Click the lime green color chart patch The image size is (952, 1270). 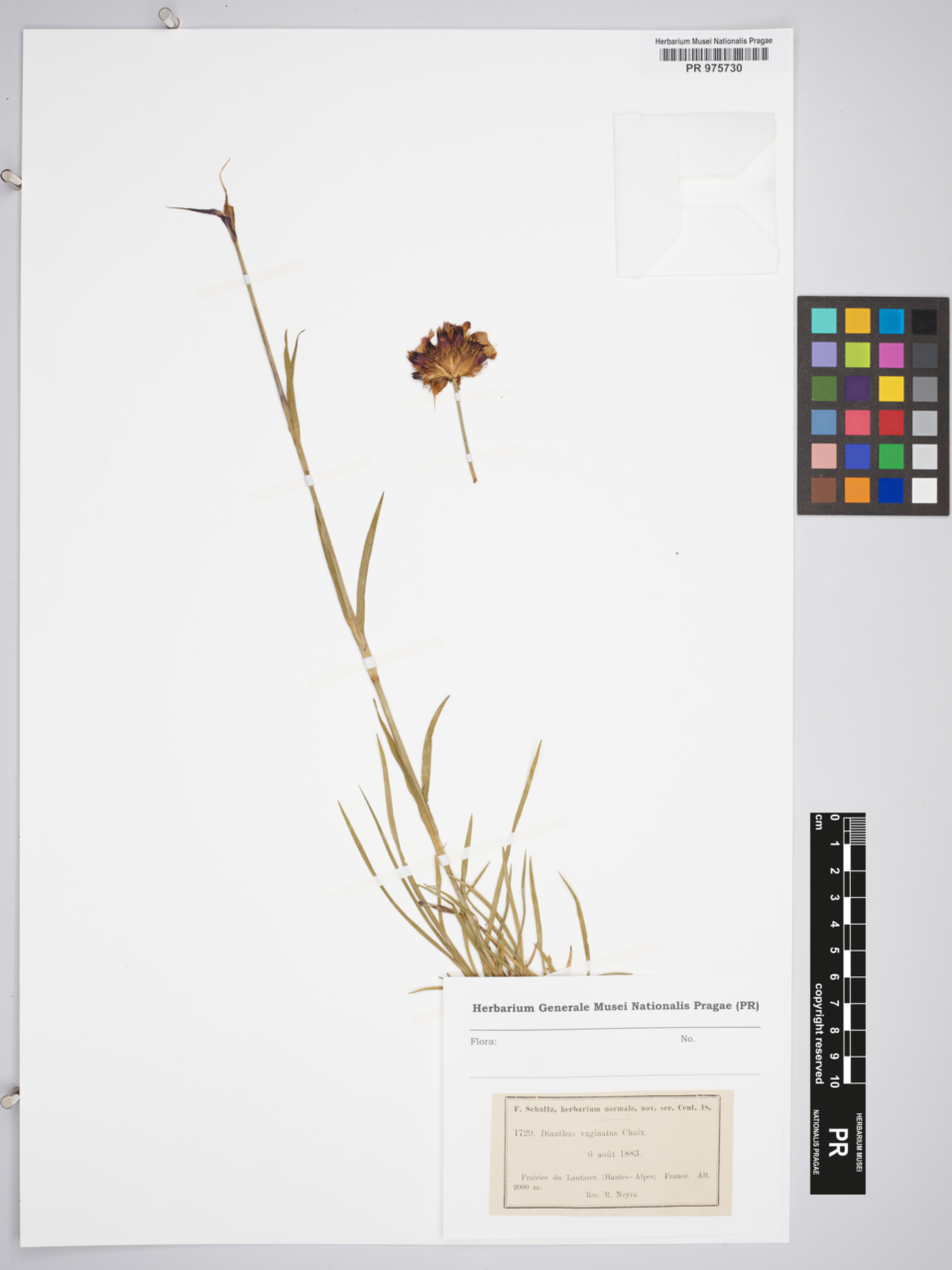857,354
